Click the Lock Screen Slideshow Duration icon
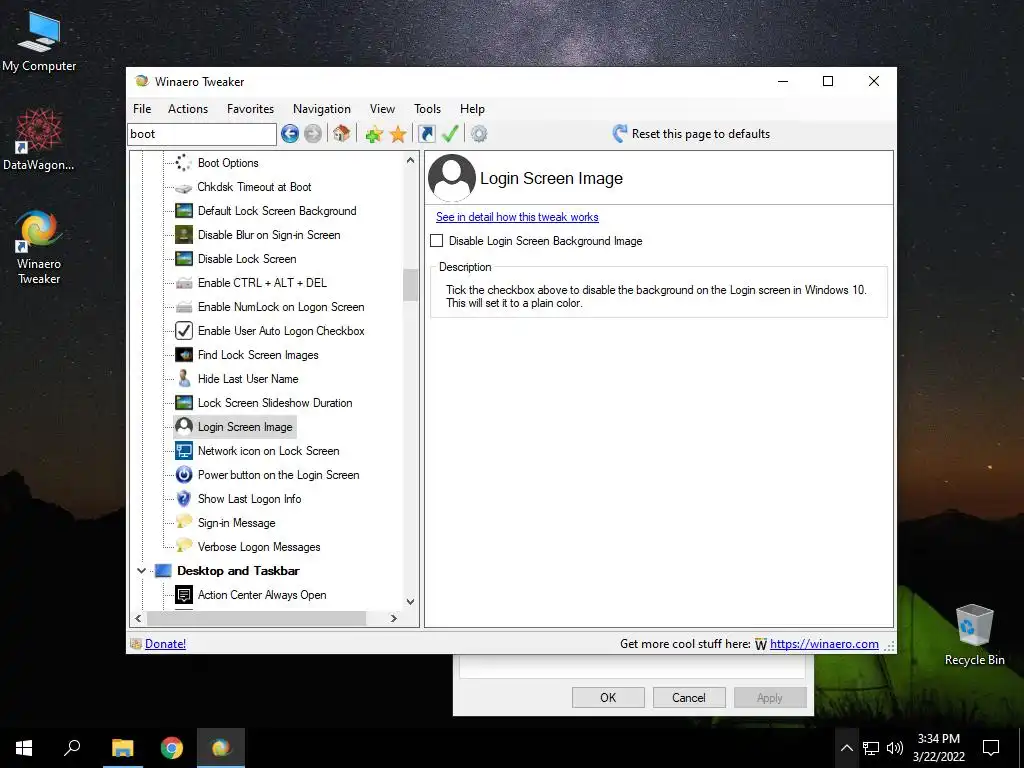The width and height of the screenshot is (1024, 768). point(184,403)
